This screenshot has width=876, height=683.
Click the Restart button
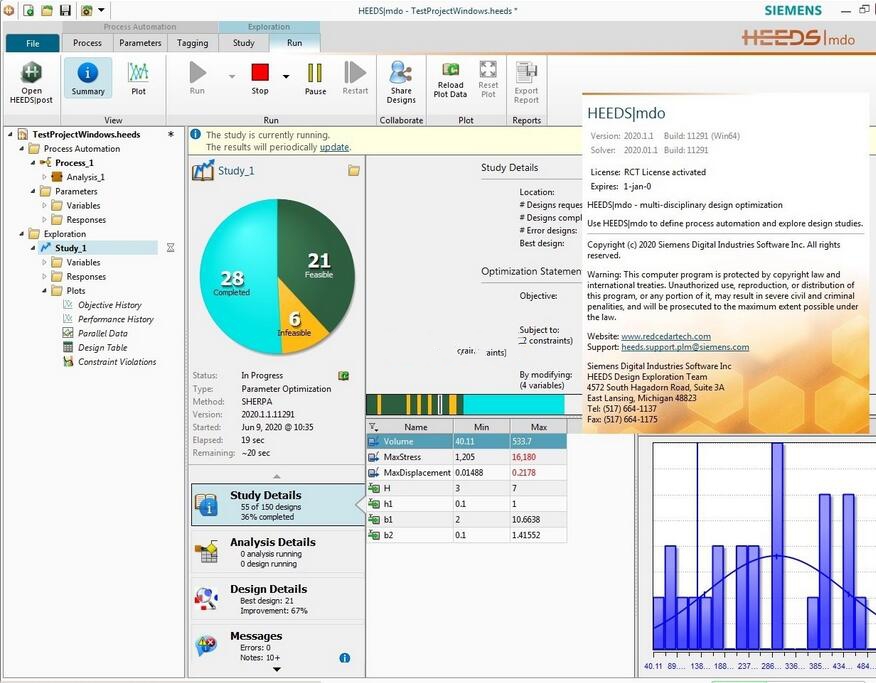(355, 78)
